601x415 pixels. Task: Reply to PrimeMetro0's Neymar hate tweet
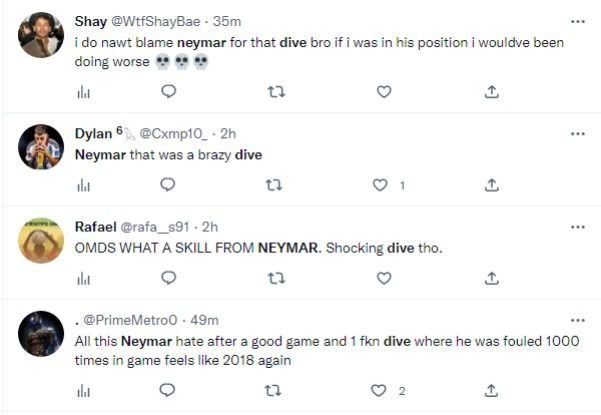click(x=169, y=389)
